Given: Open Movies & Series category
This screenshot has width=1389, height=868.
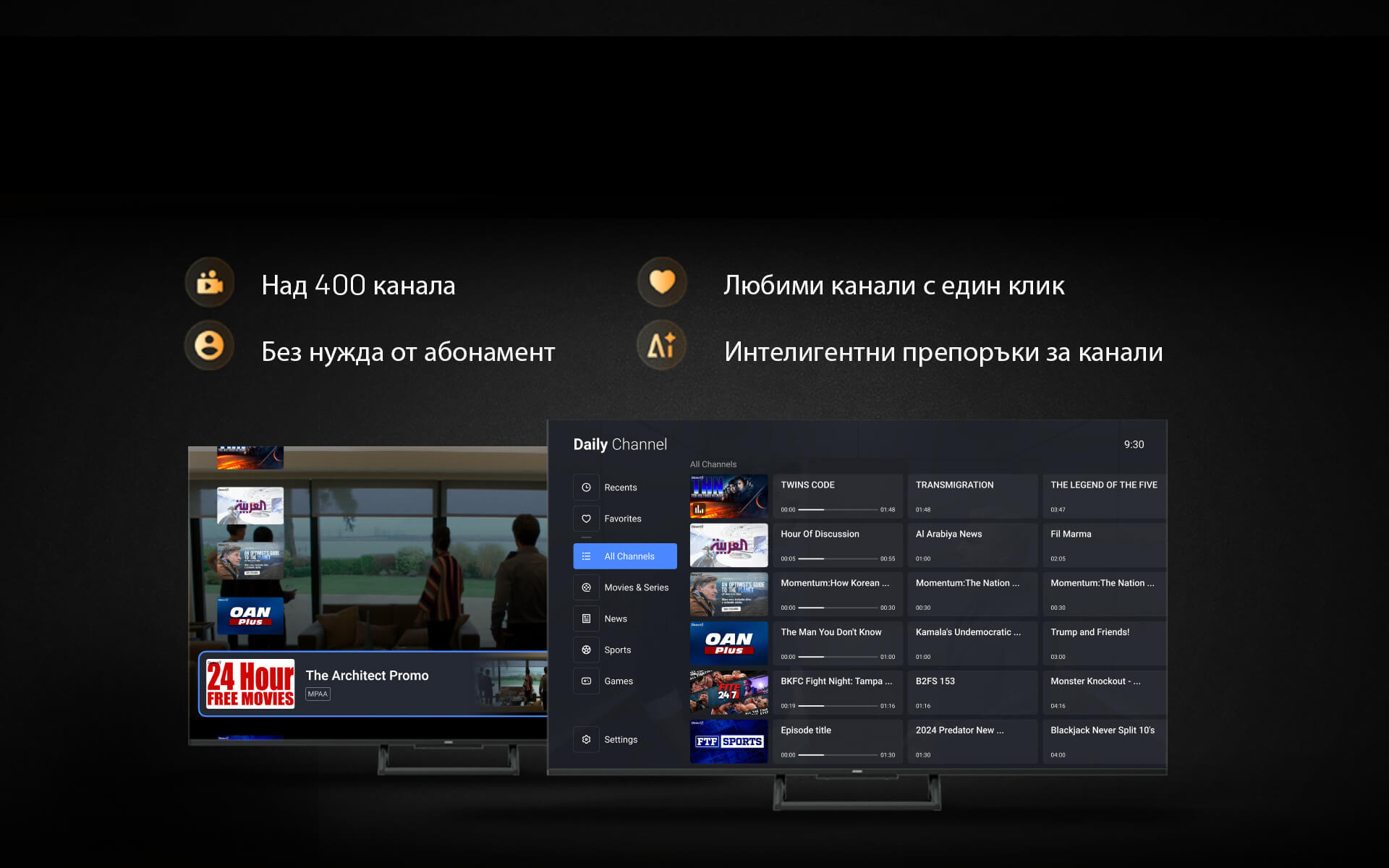Looking at the screenshot, I should (625, 587).
